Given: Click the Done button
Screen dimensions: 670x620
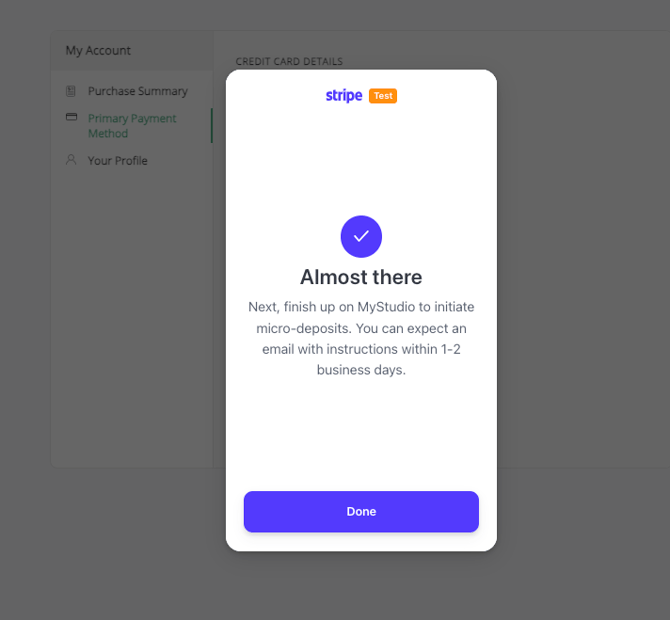Looking at the screenshot, I should click(x=361, y=511).
